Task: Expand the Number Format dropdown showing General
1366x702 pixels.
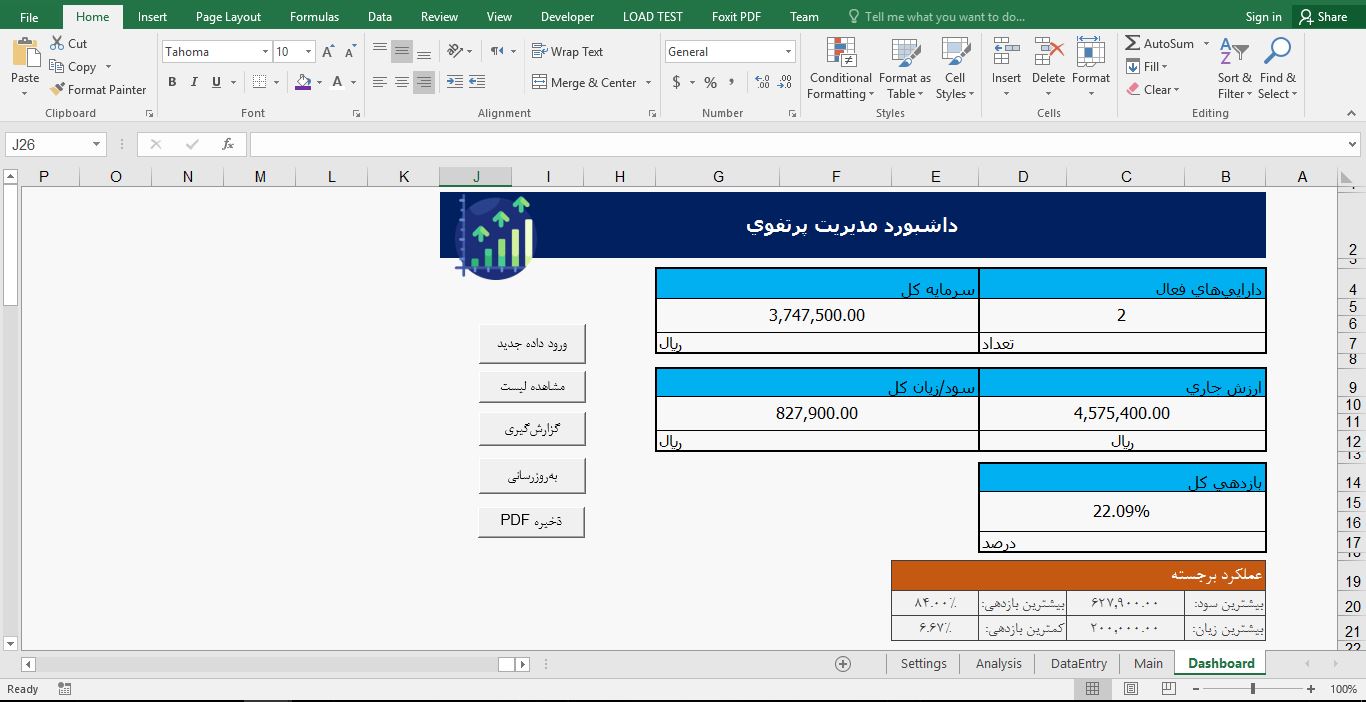Action: pos(789,51)
